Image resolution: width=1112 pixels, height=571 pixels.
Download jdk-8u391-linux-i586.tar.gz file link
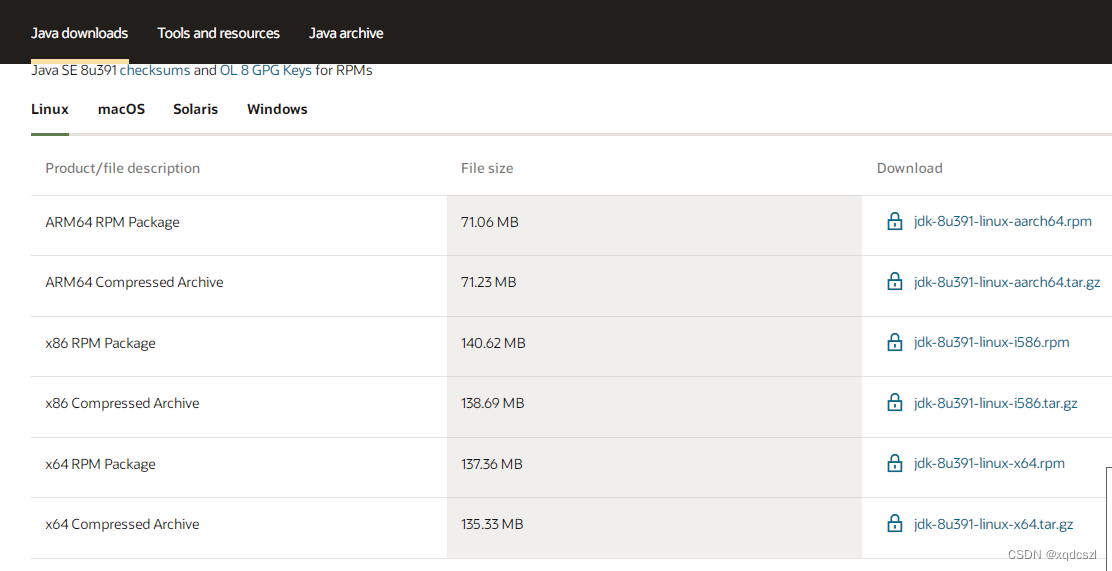995,403
